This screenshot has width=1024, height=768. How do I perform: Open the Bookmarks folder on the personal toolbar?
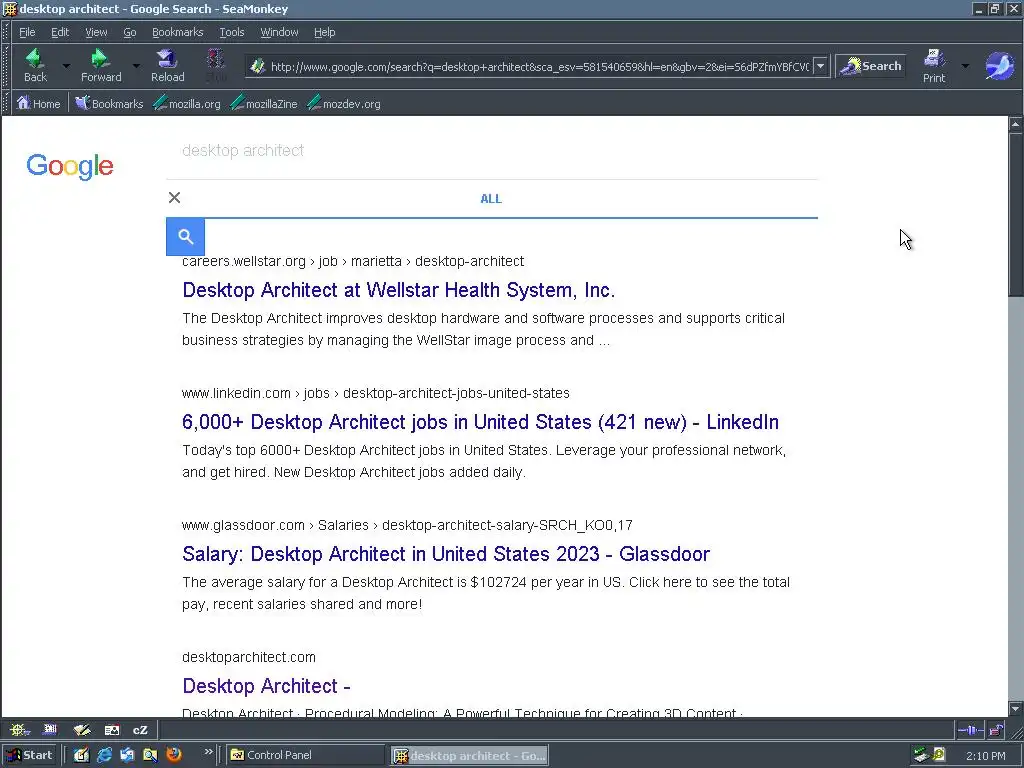click(x=108, y=103)
